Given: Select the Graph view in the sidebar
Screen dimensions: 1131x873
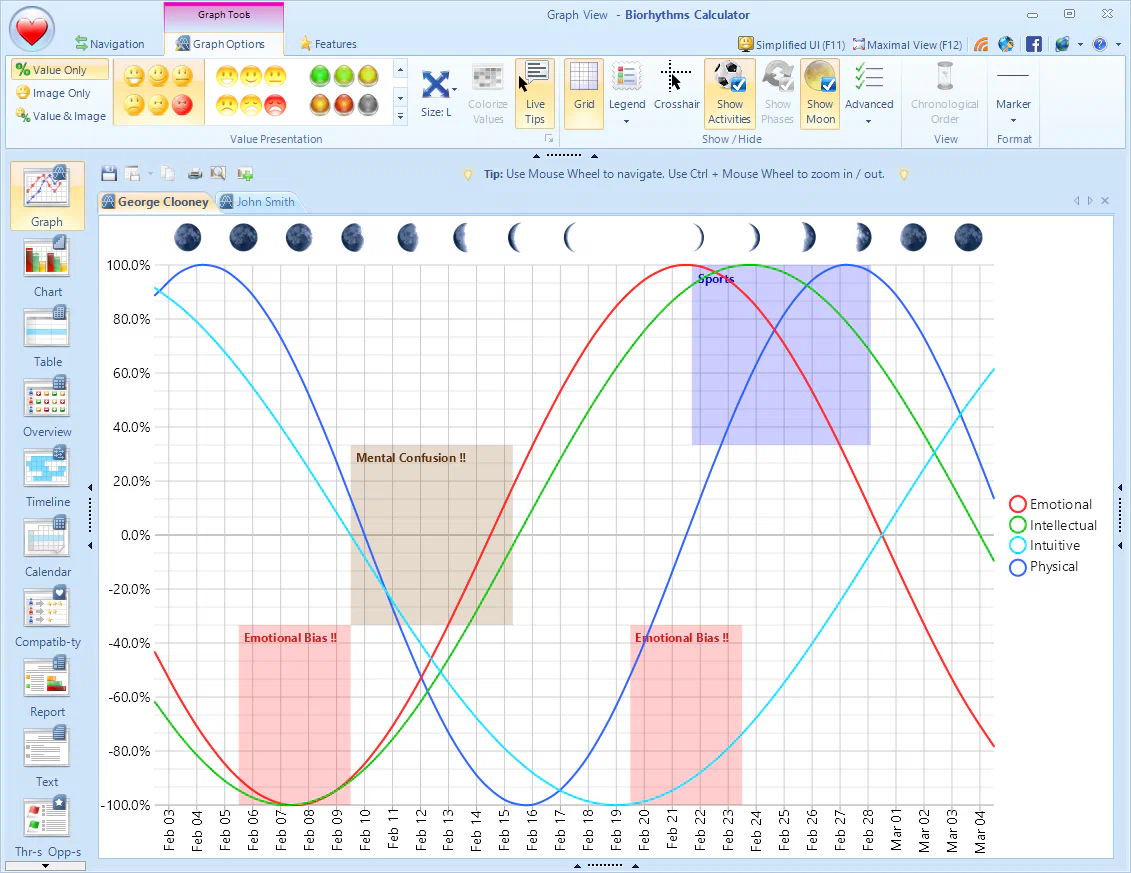Looking at the screenshot, I should (47, 196).
